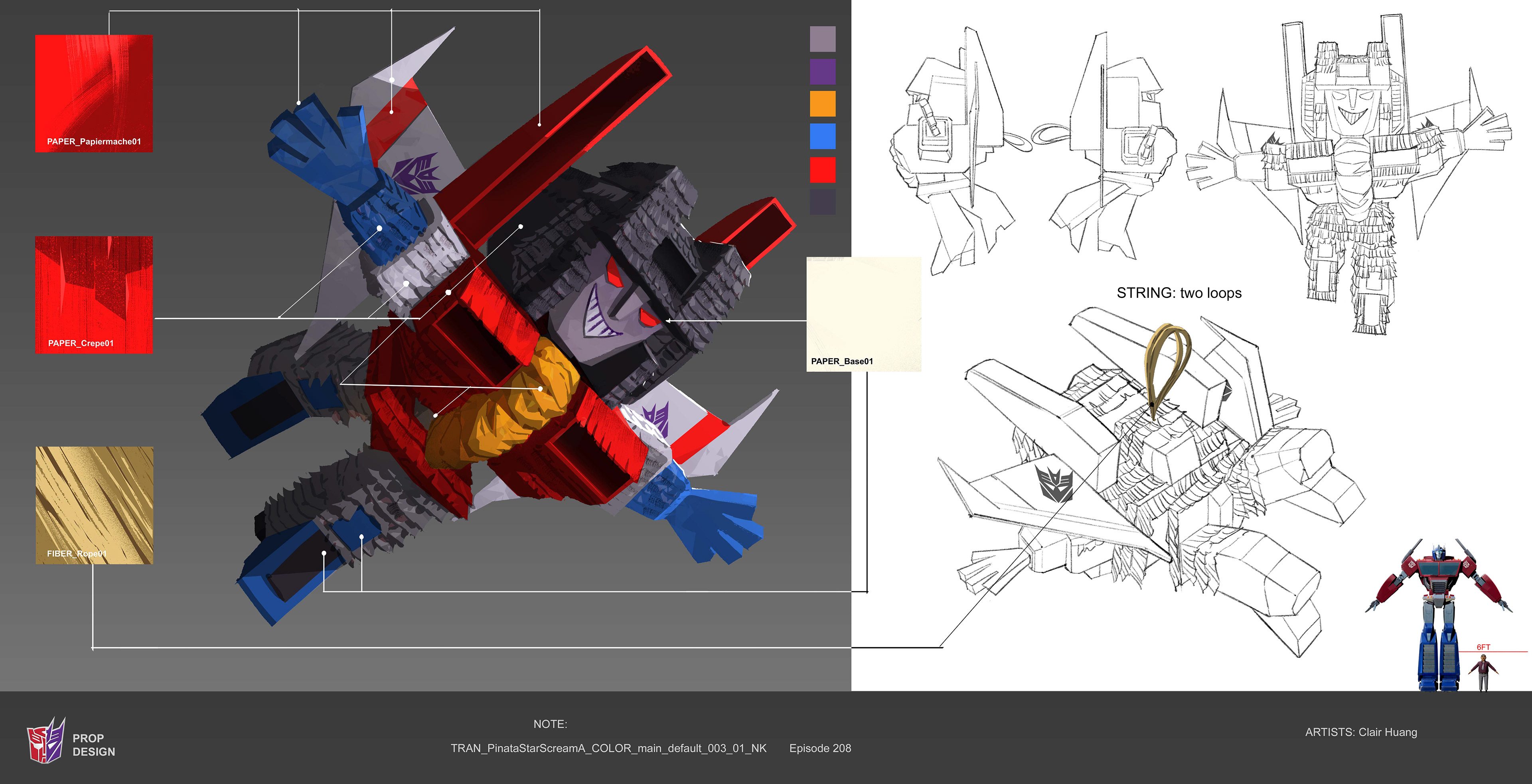Pick the blue palette color square
The height and width of the screenshot is (784, 1532).
coord(823,136)
